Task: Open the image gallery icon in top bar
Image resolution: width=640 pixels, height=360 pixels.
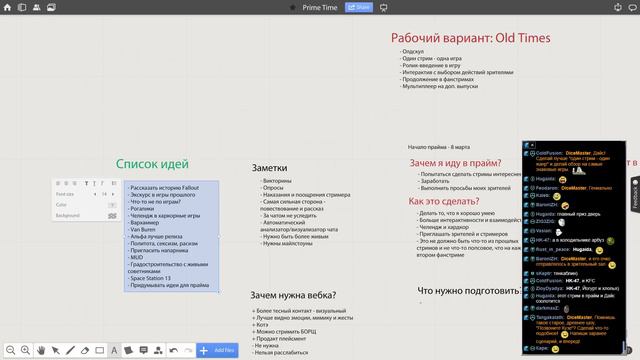Action: (51, 7)
